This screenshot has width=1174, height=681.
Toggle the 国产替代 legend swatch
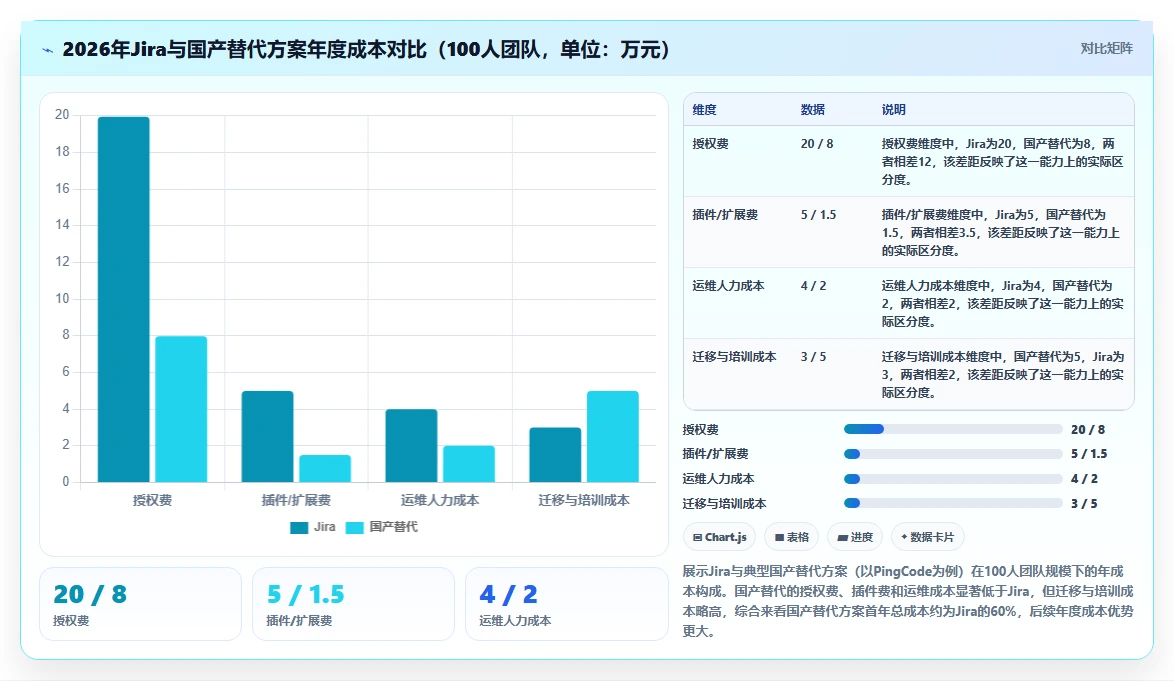click(354, 528)
